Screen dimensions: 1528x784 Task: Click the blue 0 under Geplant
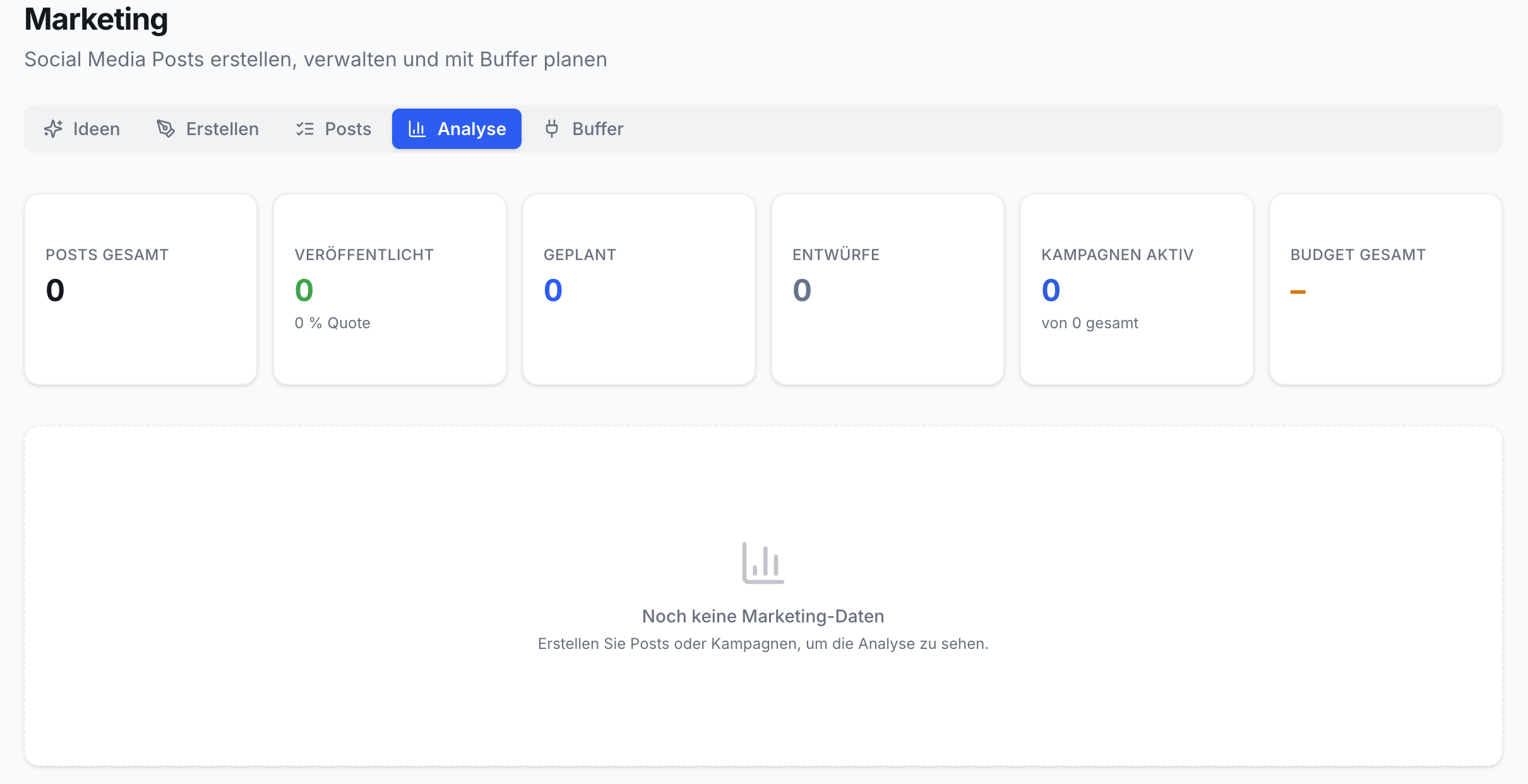(x=553, y=290)
